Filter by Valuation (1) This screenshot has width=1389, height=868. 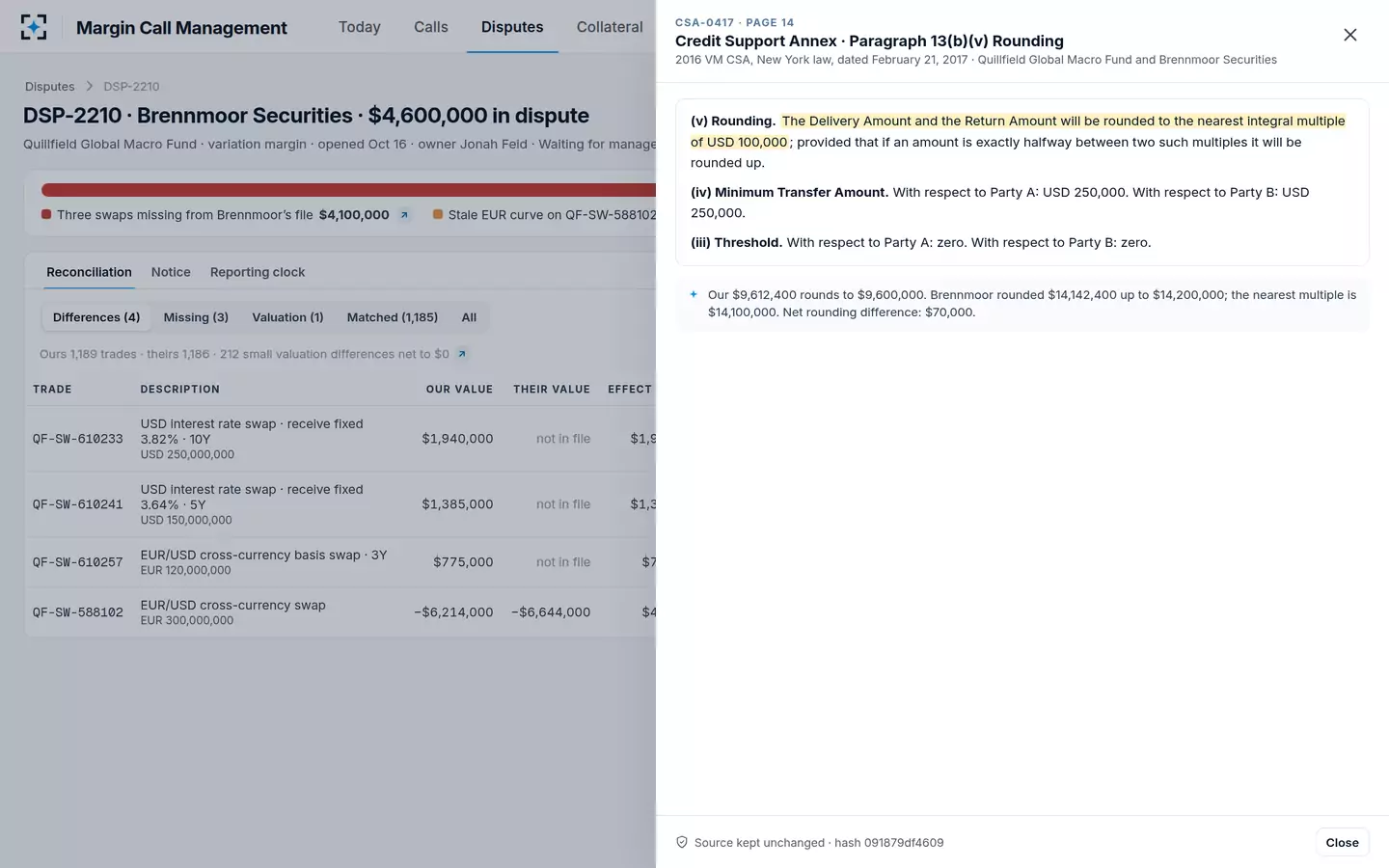287,317
